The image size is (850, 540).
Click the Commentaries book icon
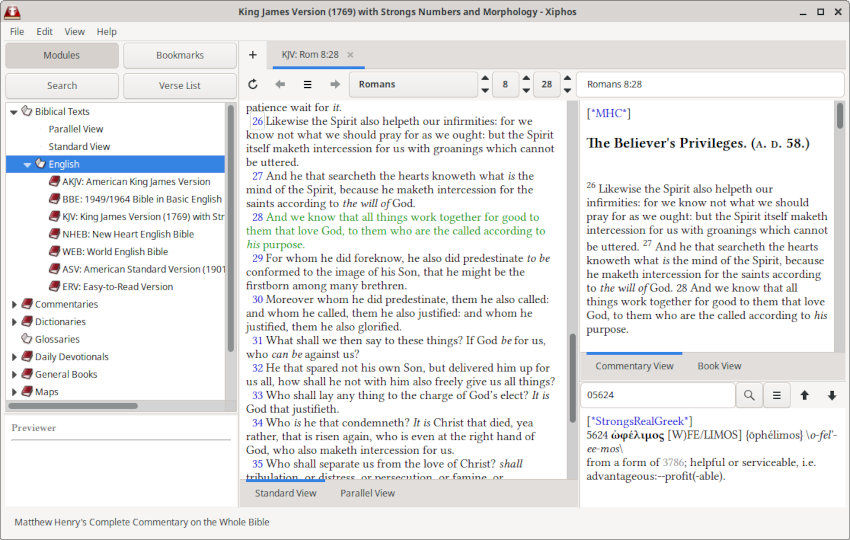pos(27,304)
